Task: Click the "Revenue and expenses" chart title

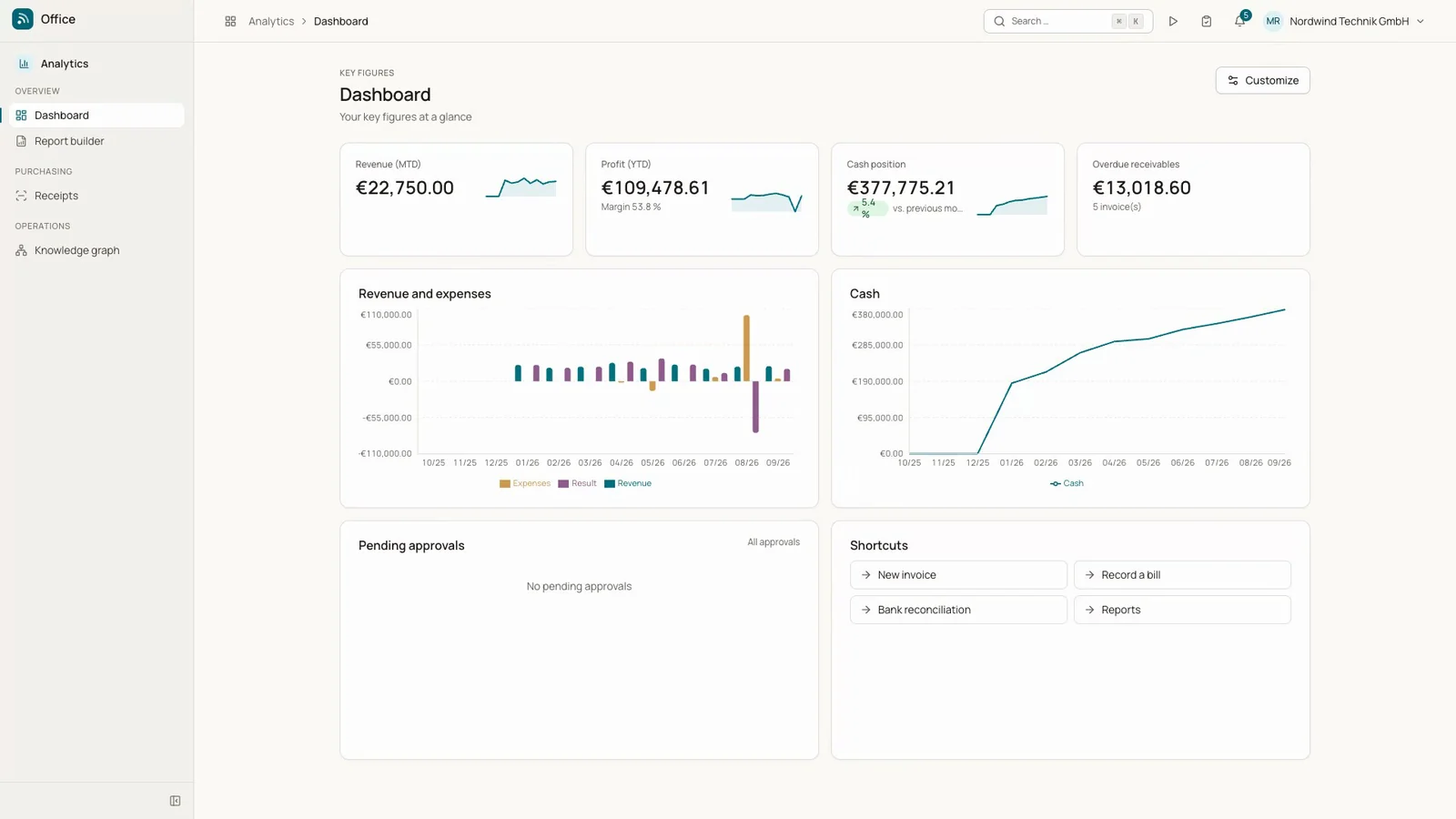Action: coord(425,294)
